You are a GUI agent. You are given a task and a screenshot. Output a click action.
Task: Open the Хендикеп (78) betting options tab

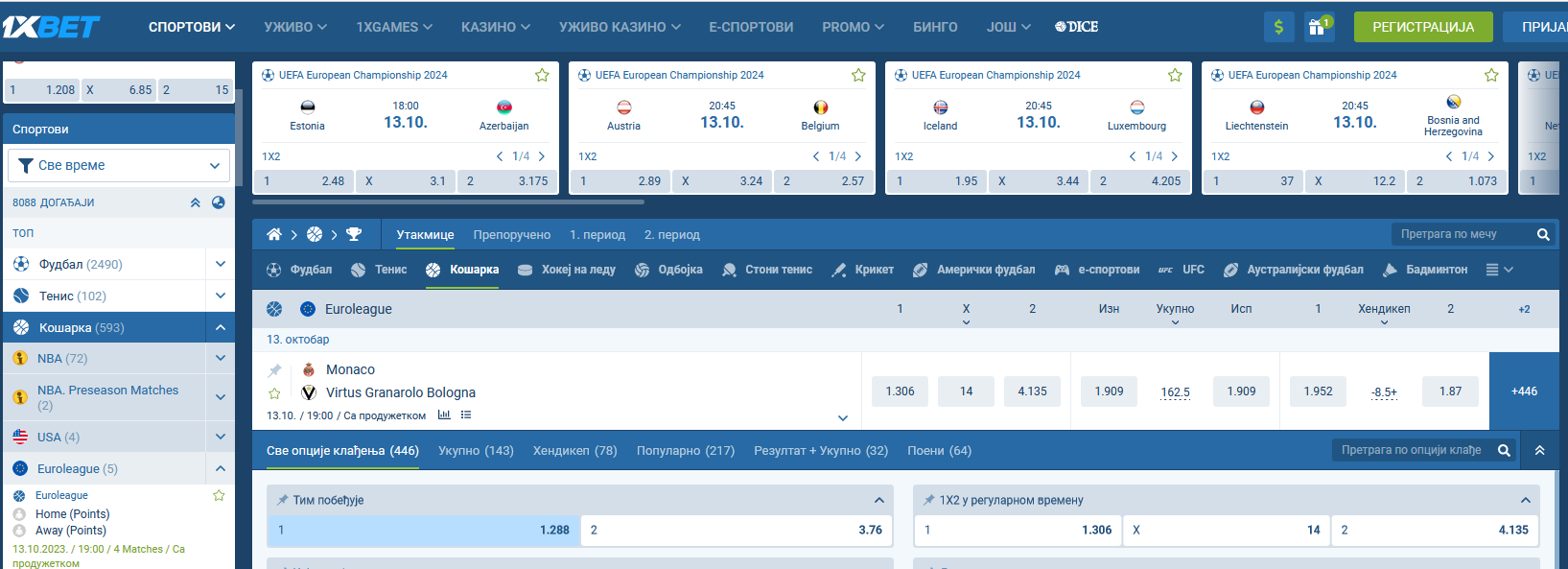(574, 451)
